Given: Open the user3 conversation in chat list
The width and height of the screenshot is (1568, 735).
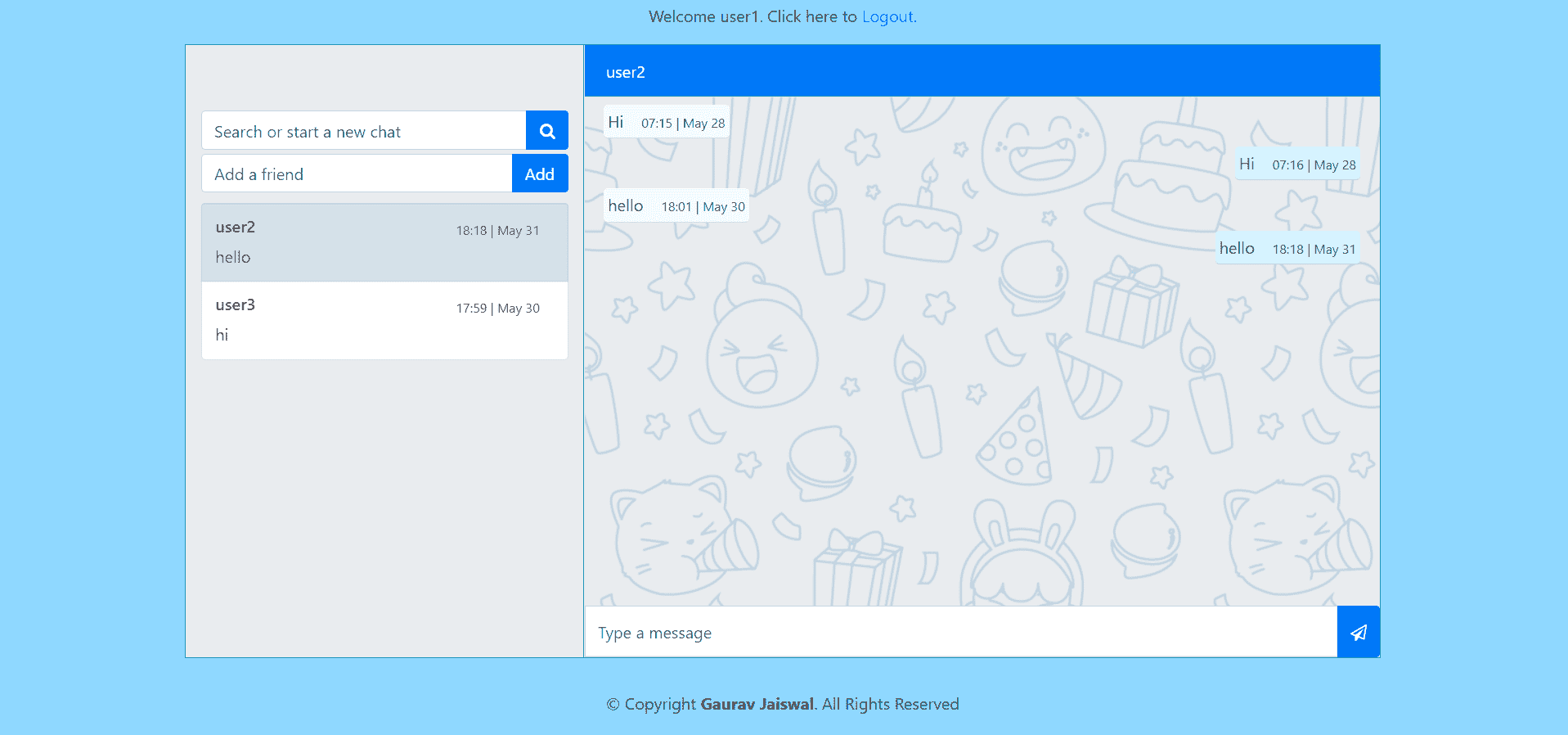Looking at the screenshot, I should (384, 320).
